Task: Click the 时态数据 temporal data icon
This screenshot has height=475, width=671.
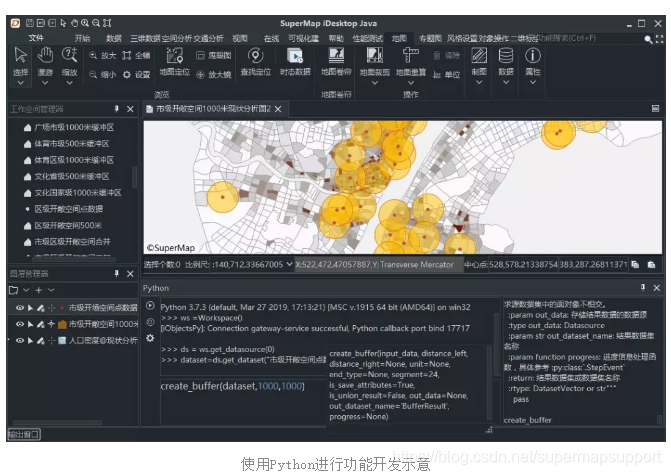Action: pyautogui.click(x=295, y=56)
